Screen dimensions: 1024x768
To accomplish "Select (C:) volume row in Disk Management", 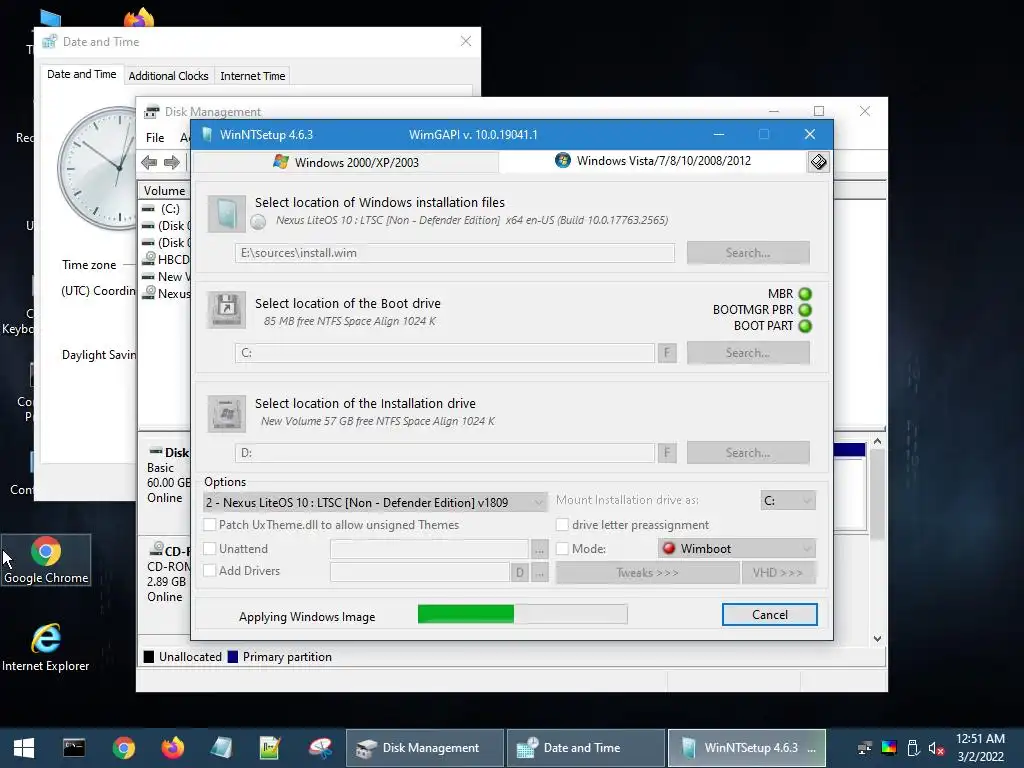I will [165, 209].
